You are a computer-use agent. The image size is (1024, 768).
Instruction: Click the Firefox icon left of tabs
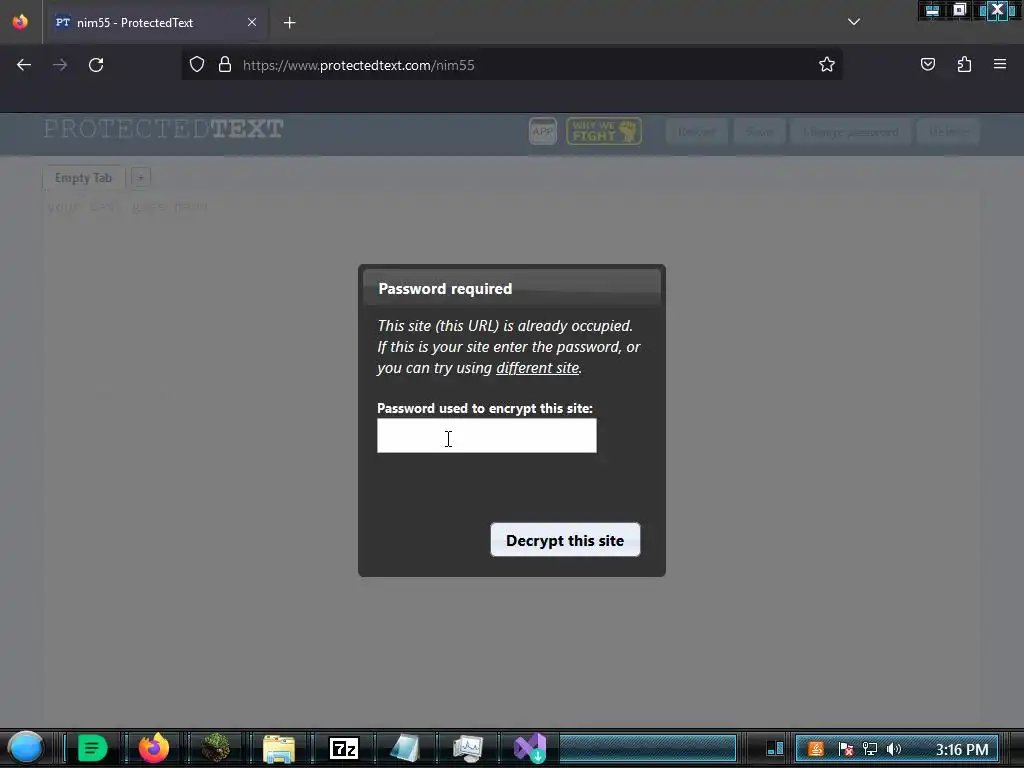[20, 22]
